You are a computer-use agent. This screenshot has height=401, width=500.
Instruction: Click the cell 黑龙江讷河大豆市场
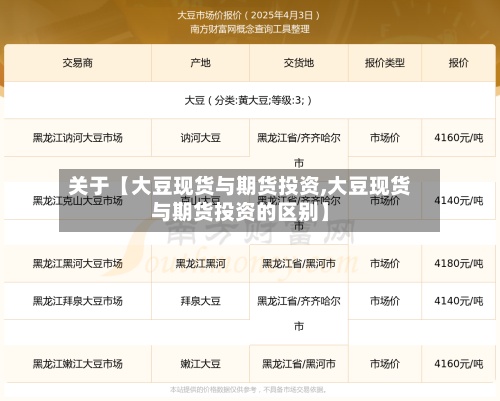point(78,138)
